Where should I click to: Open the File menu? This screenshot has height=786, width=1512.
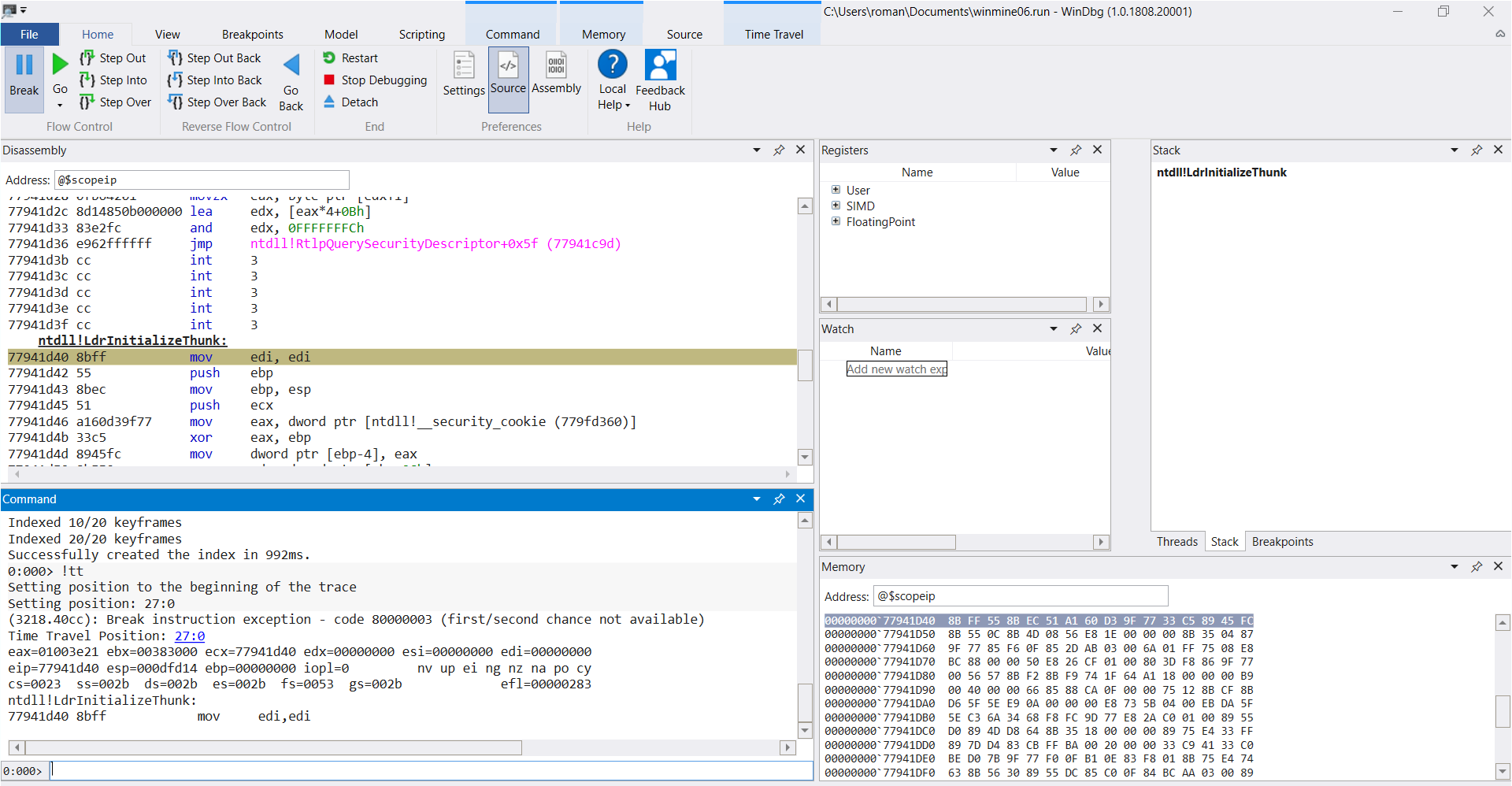(x=29, y=34)
